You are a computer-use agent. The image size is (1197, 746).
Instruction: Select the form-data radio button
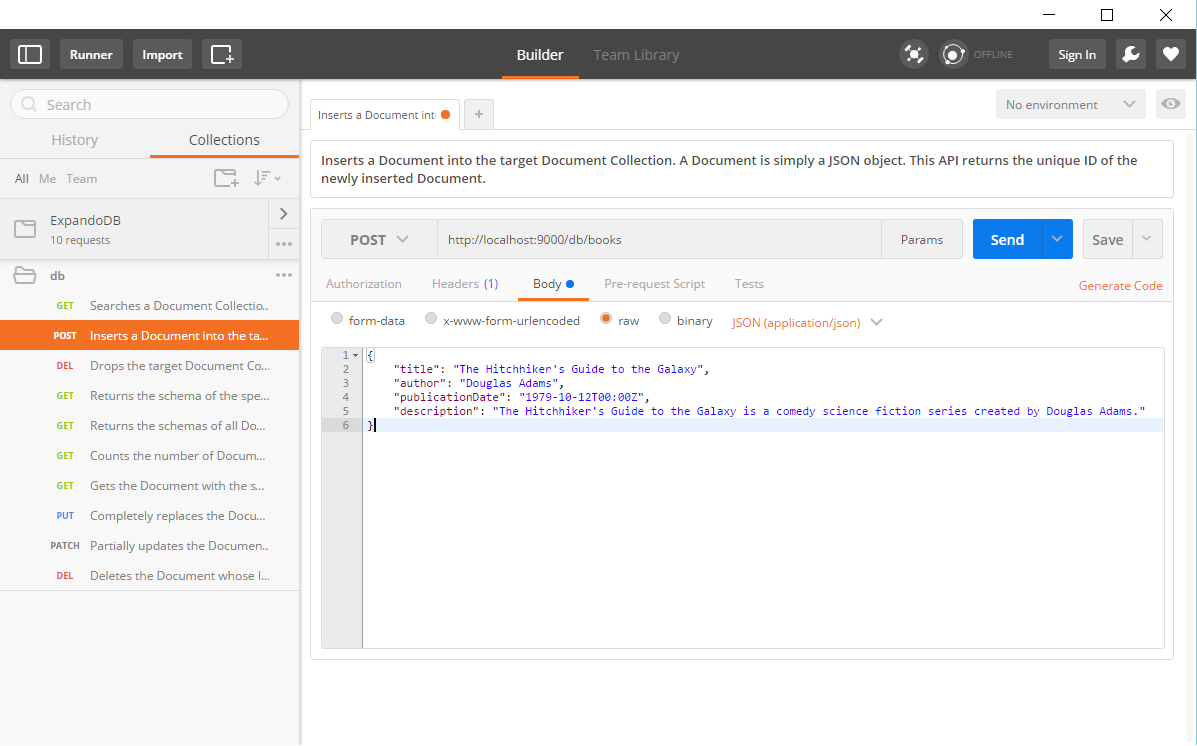point(337,319)
